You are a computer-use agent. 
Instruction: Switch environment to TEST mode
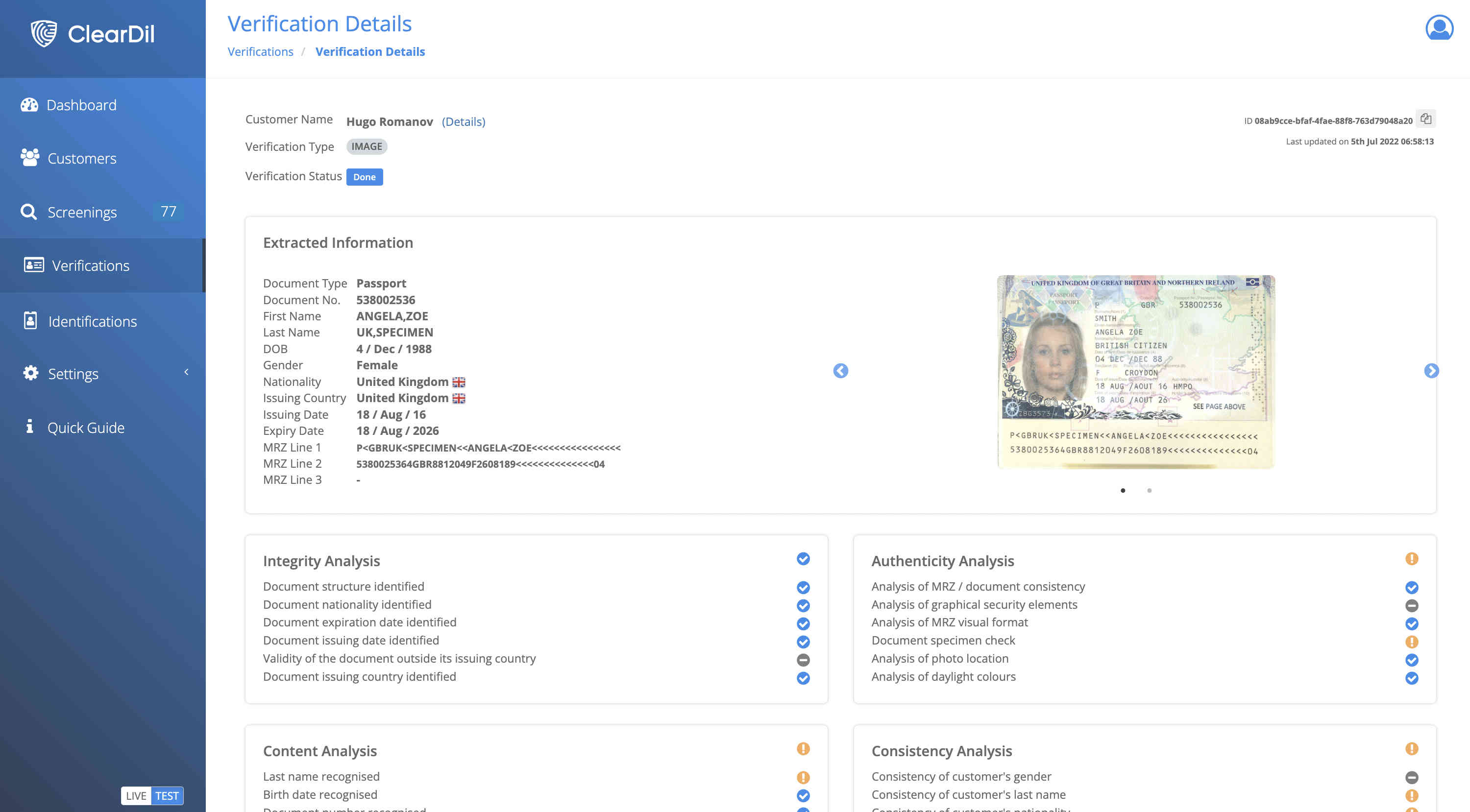point(167,795)
